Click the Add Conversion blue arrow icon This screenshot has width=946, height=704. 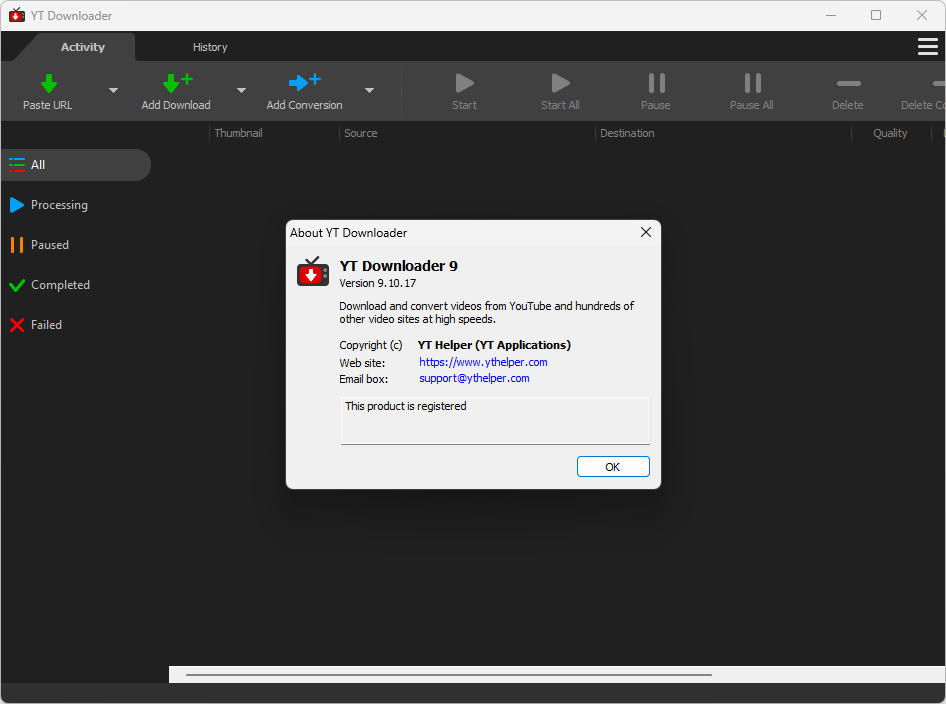(x=305, y=81)
